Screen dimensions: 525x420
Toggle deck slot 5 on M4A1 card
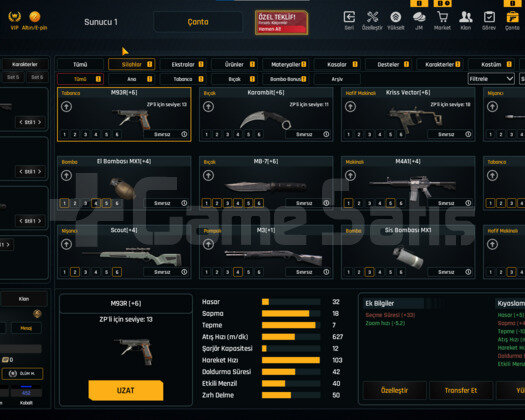pos(390,203)
